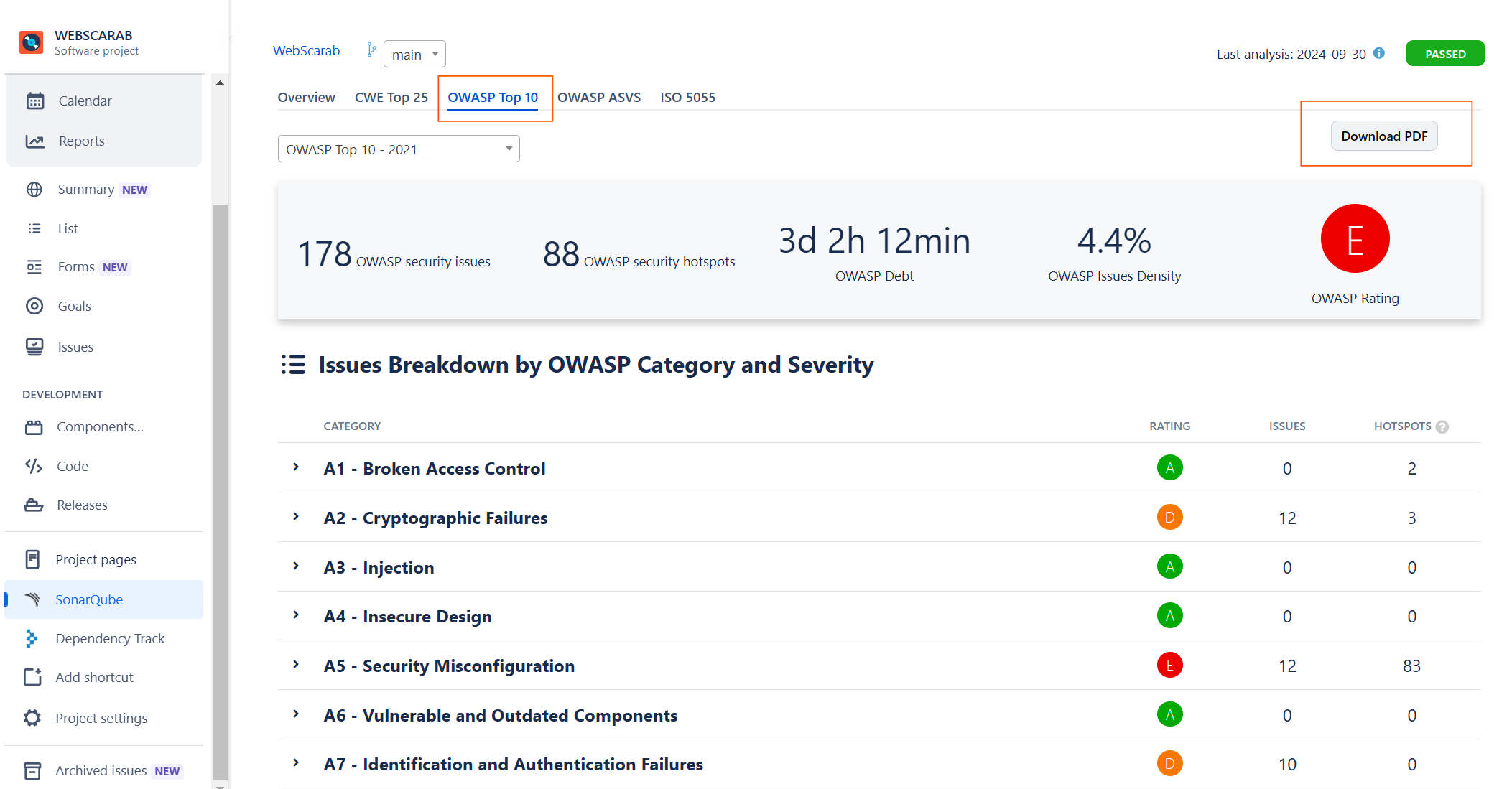The width and height of the screenshot is (1512, 789).
Task: Expand A7 - Identification and Authentication Failures row
Action: (x=296, y=763)
